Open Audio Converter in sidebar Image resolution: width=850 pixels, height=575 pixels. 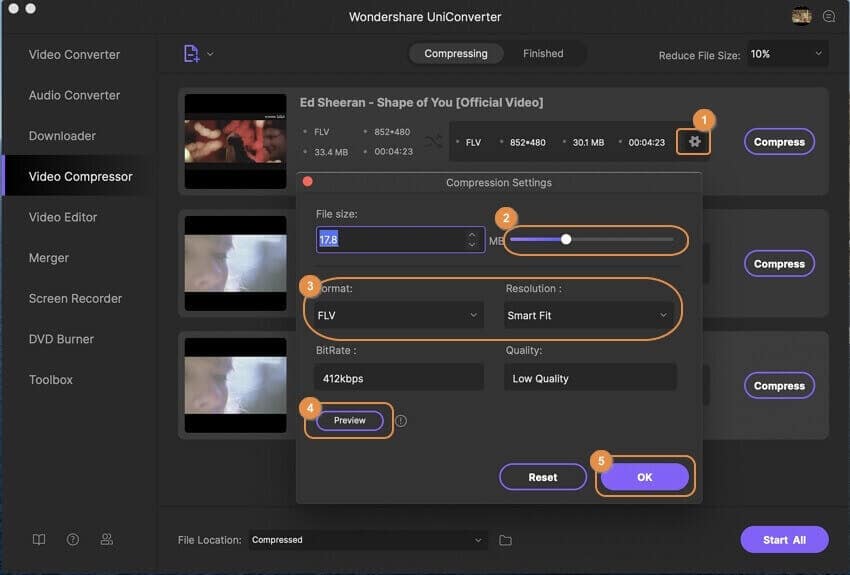coord(74,95)
